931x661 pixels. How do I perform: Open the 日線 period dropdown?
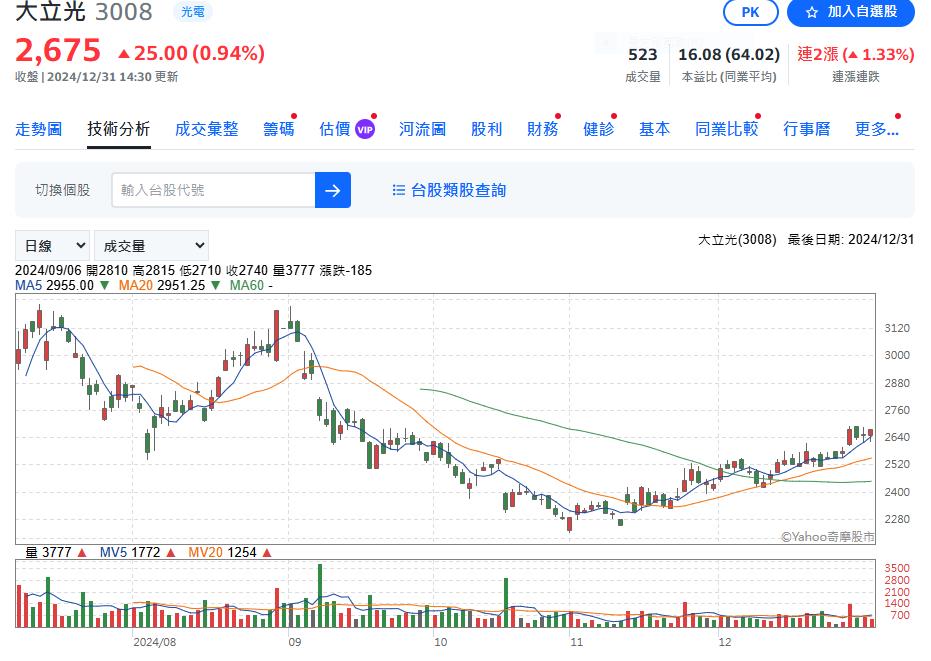click(x=52, y=245)
